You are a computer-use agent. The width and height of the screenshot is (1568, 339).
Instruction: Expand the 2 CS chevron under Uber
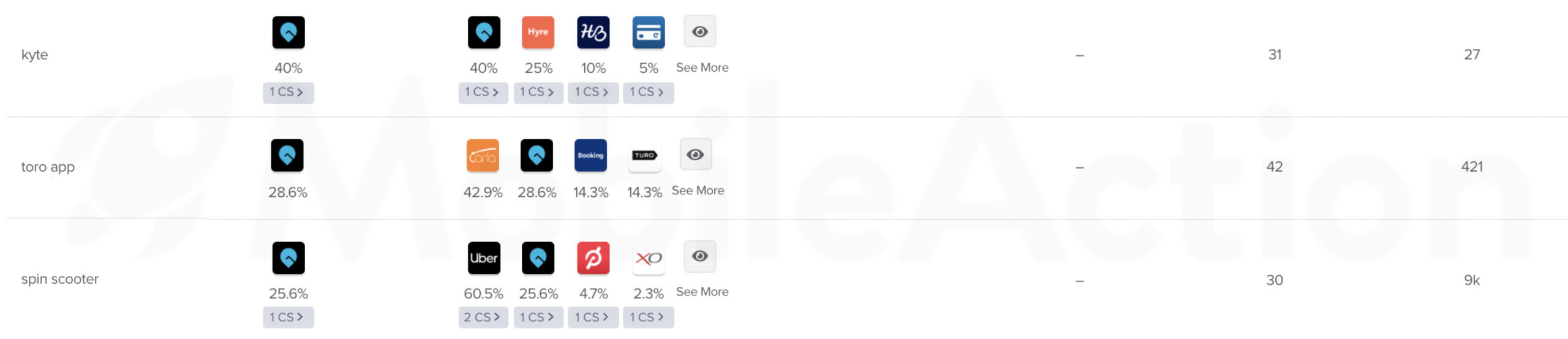(483, 318)
